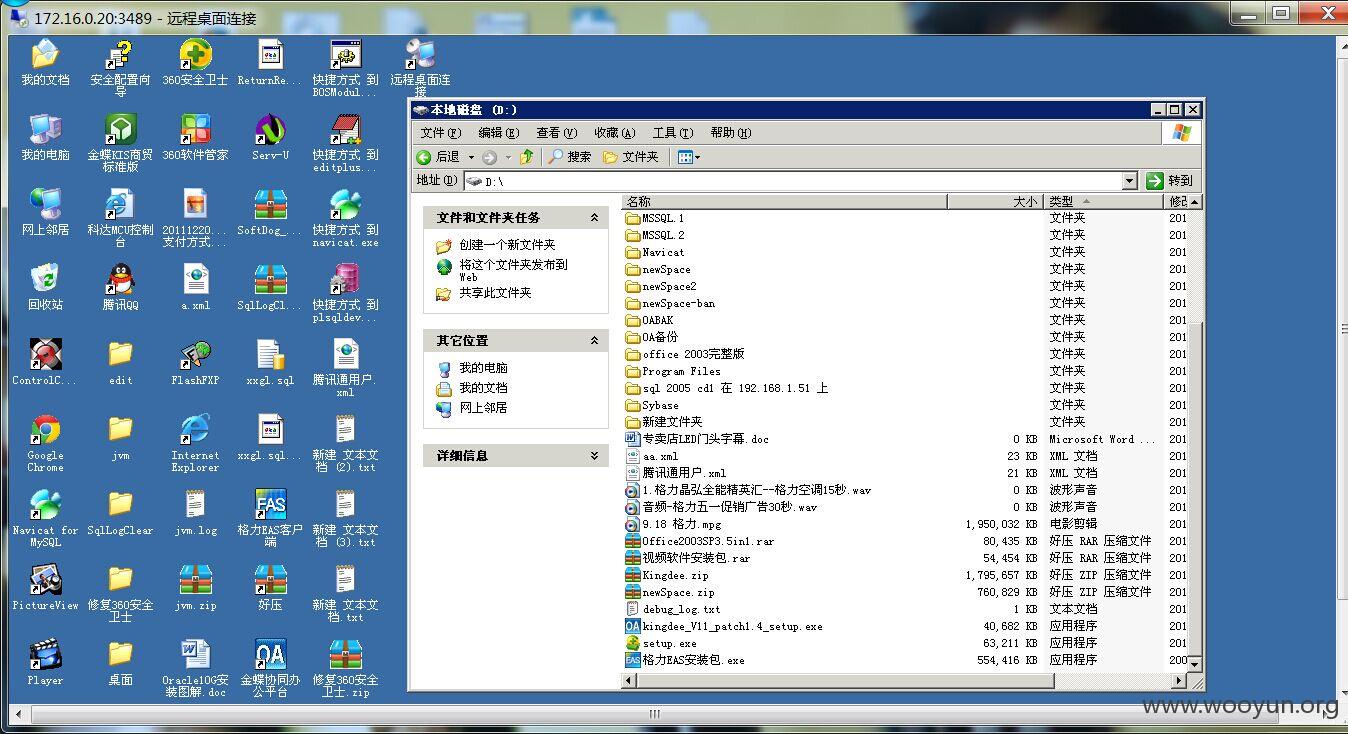Click 将这个文件夹发布到 Web link
The height and width of the screenshot is (734, 1348).
coord(513,270)
